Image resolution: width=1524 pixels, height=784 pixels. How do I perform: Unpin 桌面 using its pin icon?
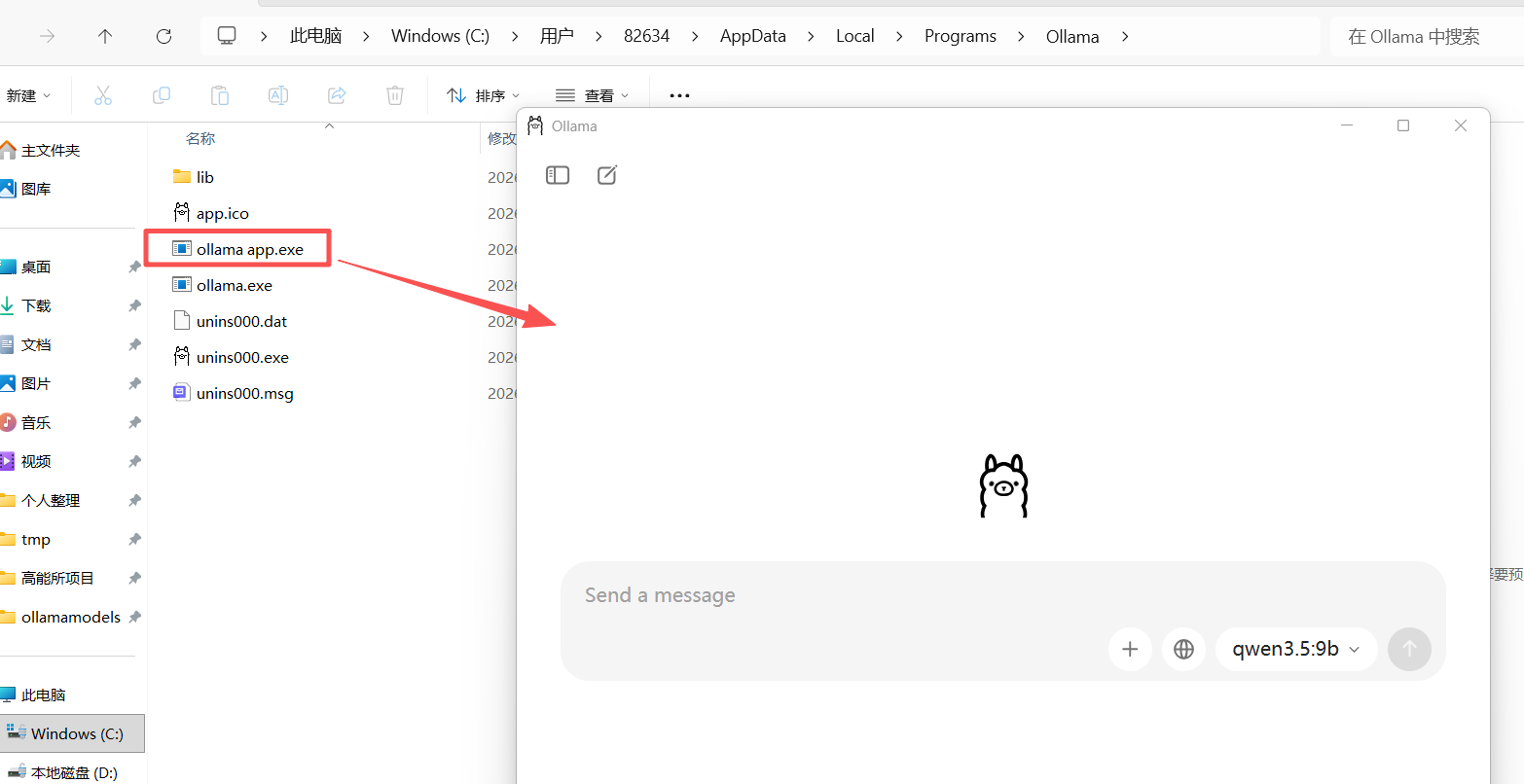point(134,267)
